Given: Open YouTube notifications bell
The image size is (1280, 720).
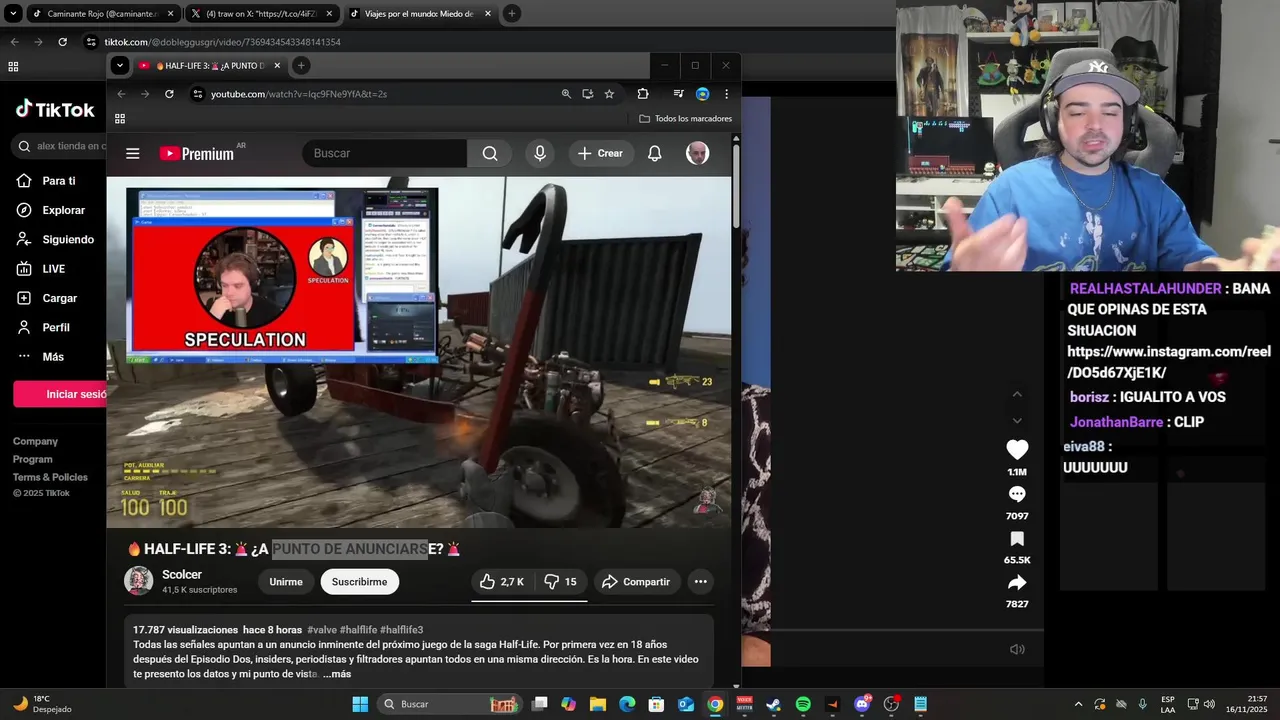Looking at the screenshot, I should pos(655,153).
